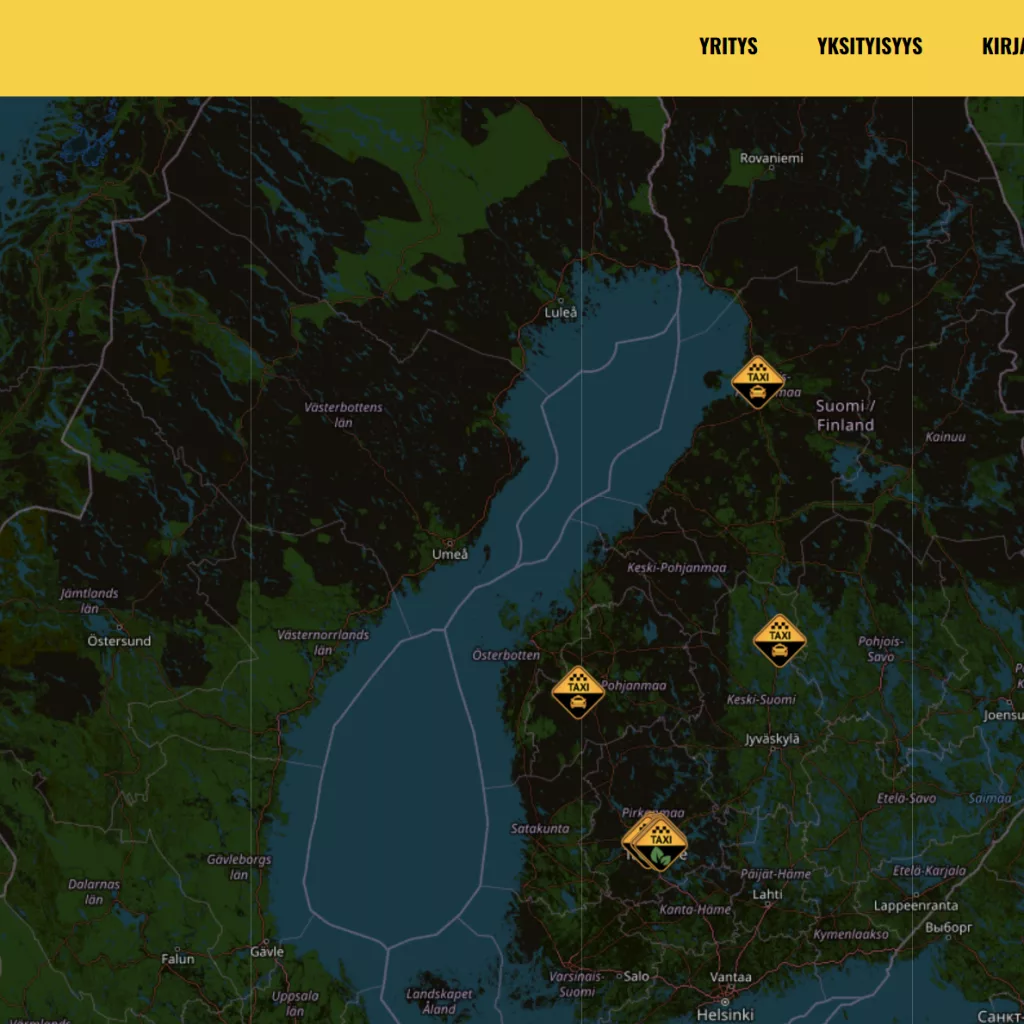Click the Vantaa label on the map
1024x1024 pixels.
tap(731, 977)
